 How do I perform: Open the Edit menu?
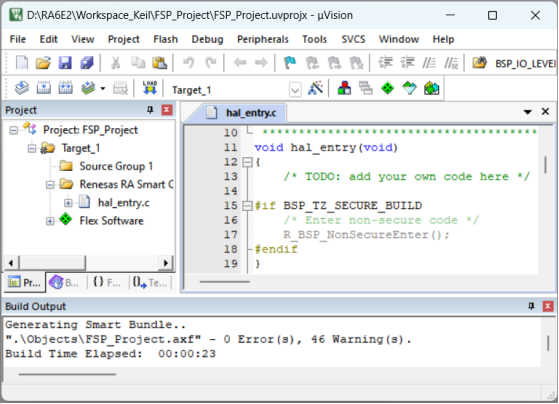(48, 39)
